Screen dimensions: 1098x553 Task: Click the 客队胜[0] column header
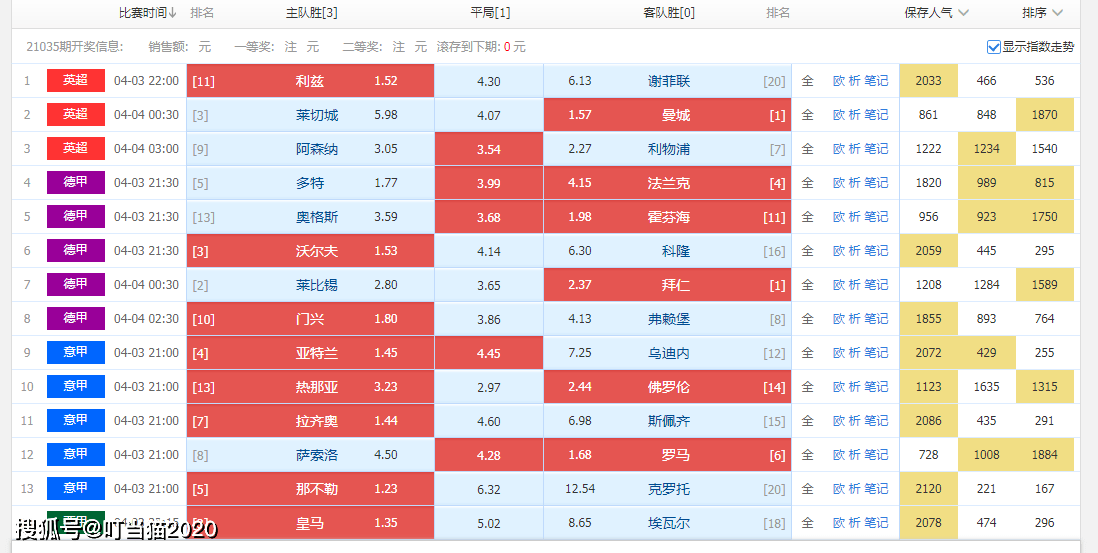coord(669,13)
